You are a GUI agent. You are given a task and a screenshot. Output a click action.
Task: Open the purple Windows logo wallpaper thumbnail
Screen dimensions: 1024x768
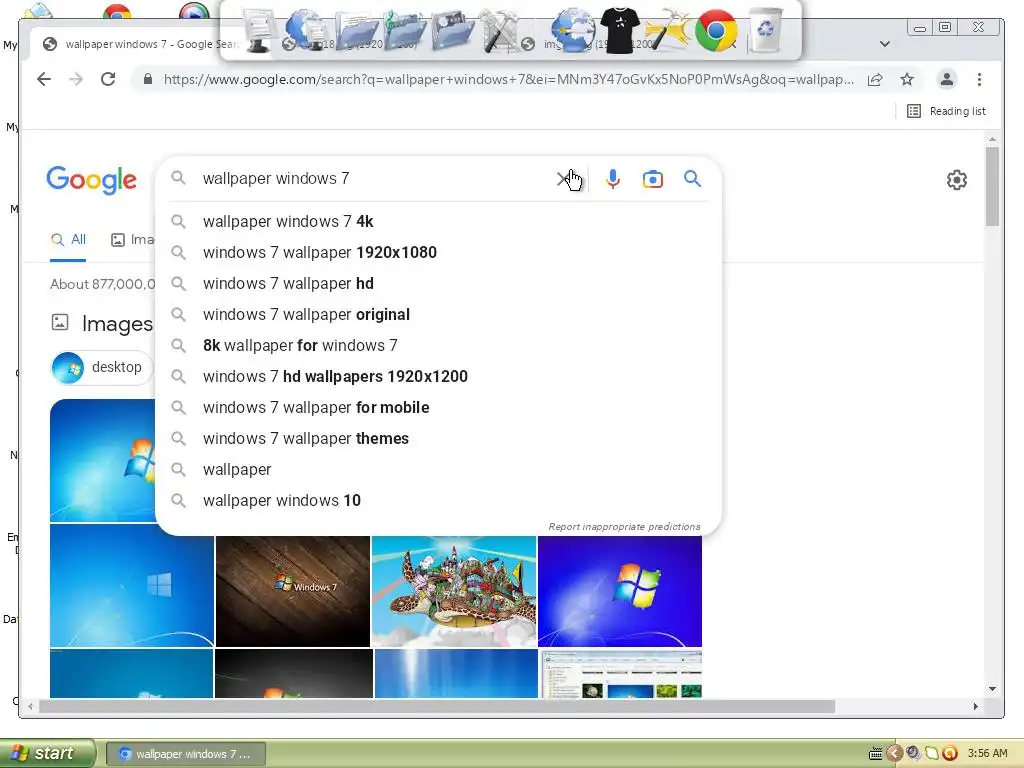pyautogui.click(x=620, y=591)
